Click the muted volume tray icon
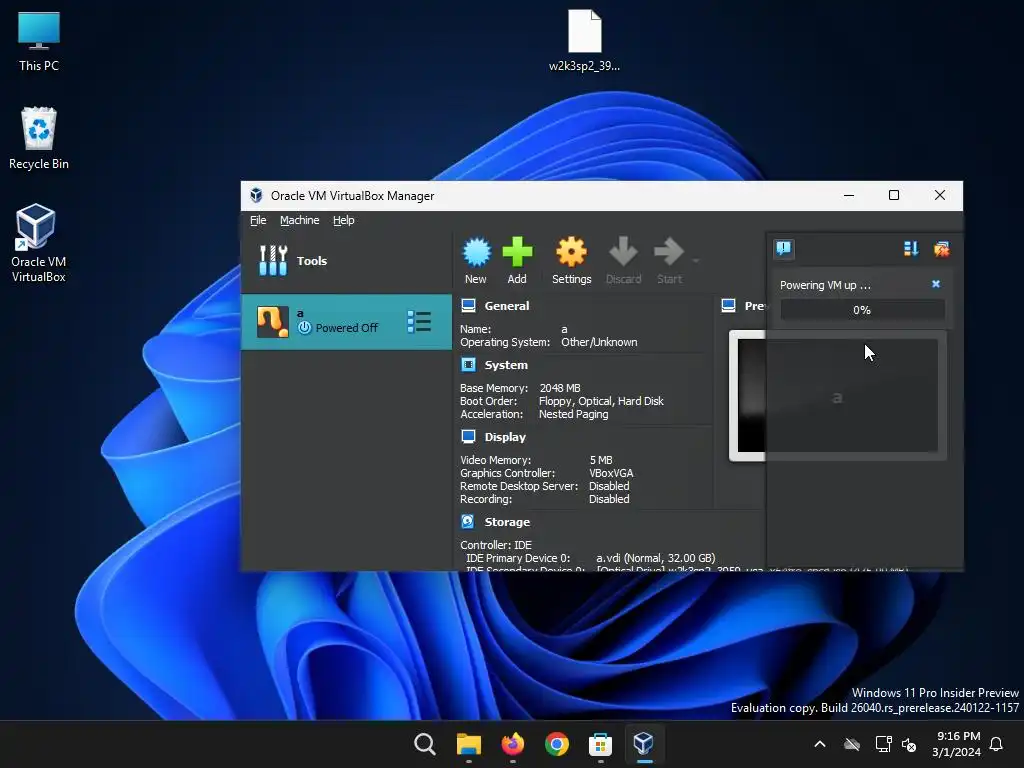Viewport: 1024px width, 768px height. click(x=909, y=744)
